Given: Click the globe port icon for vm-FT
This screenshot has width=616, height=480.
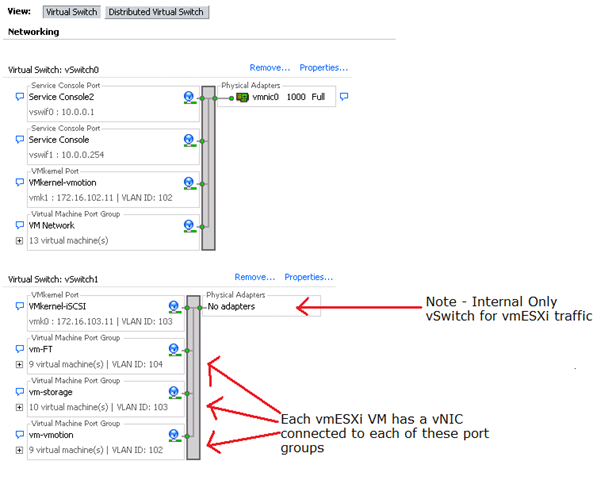Looking at the screenshot, I should click(175, 350).
